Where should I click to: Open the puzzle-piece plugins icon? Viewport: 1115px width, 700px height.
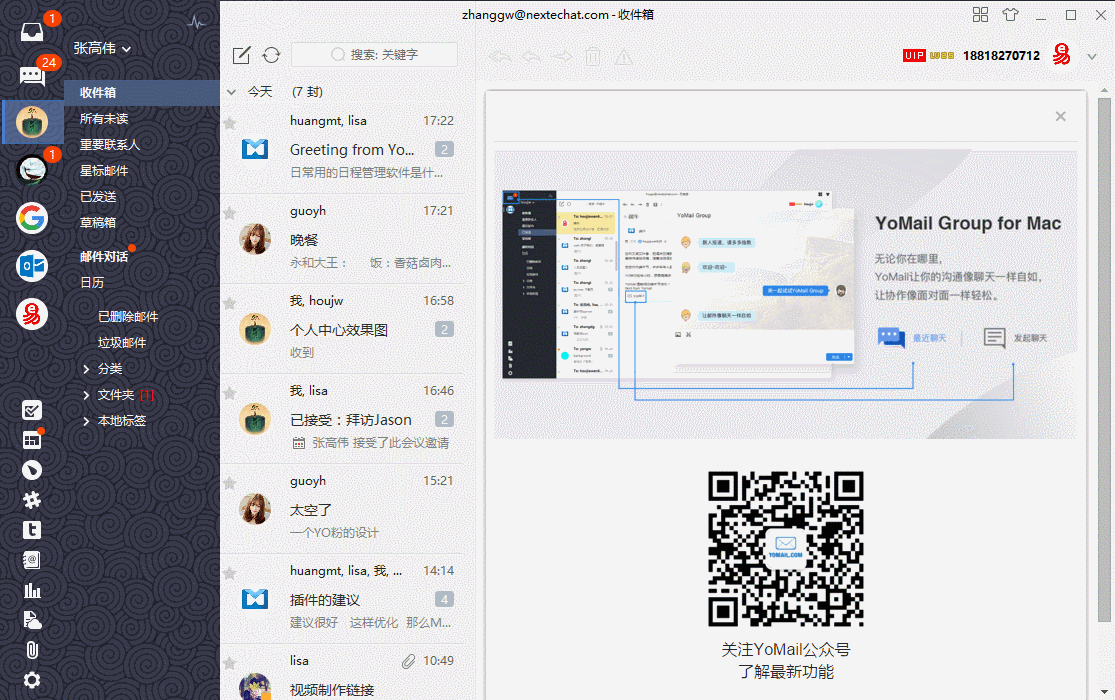[x=32, y=500]
